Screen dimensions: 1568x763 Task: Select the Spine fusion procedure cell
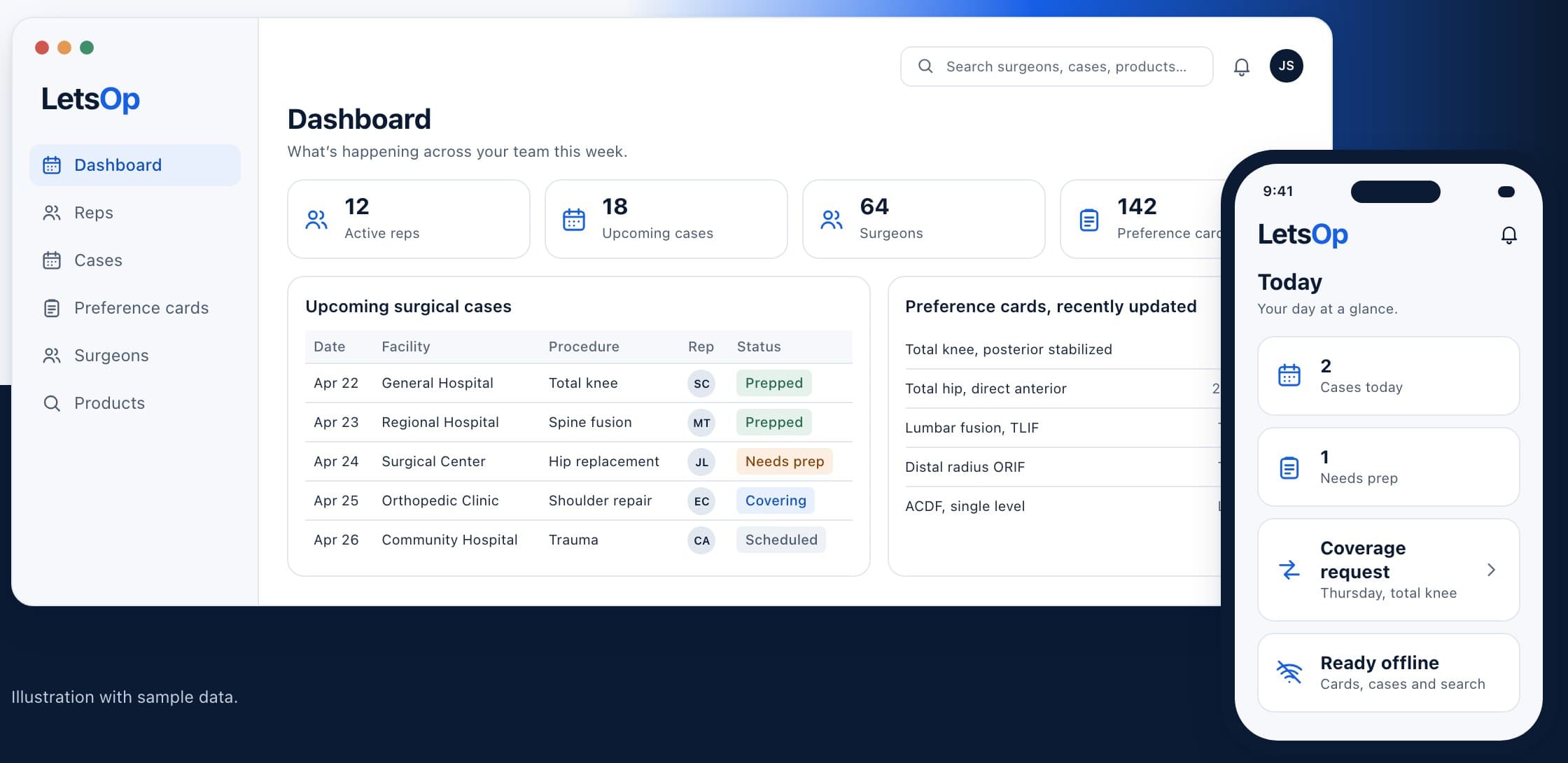tap(590, 422)
